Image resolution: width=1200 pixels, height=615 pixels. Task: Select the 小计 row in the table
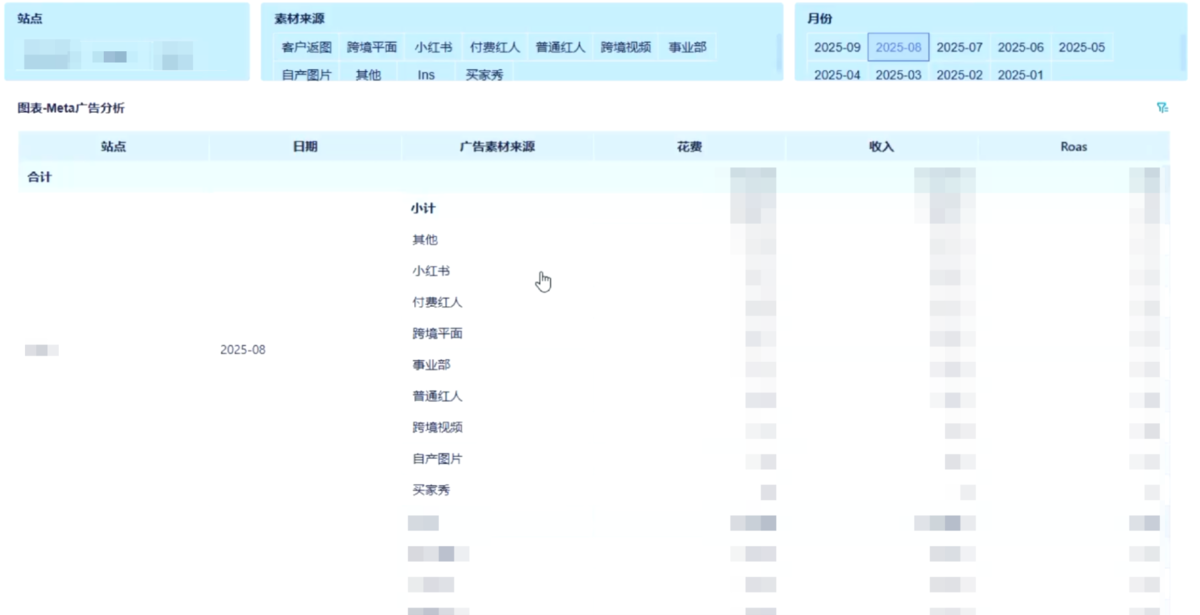point(423,209)
